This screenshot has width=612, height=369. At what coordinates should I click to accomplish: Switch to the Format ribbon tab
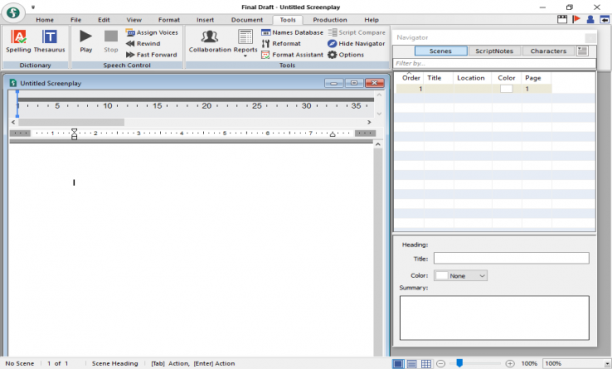pos(169,20)
